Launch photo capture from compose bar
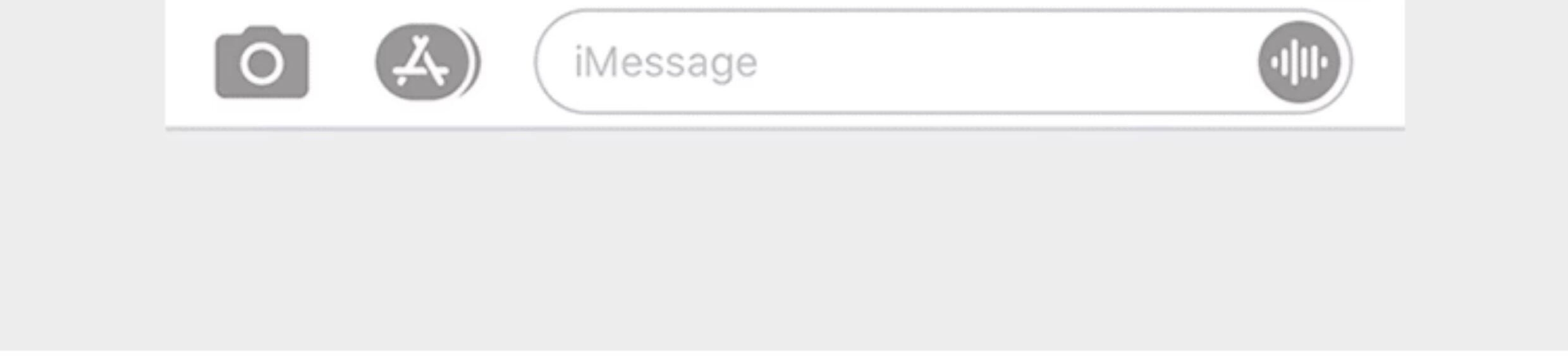The height and width of the screenshot is (359, 1568). coord(262,62)
